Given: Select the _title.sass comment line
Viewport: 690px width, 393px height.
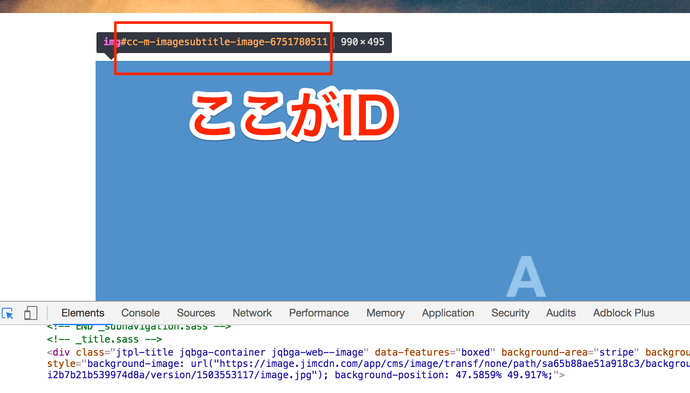Looking at the screenshot, I should [104, 339].
